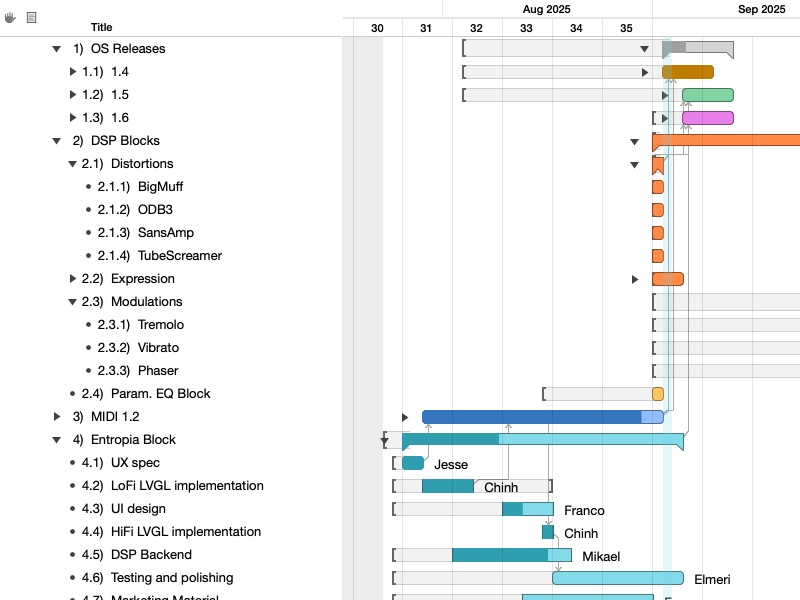Viewport: 800px width, 600px height.
Task: Click the notes document icon in the header
Action: click(x=32, y=17)
